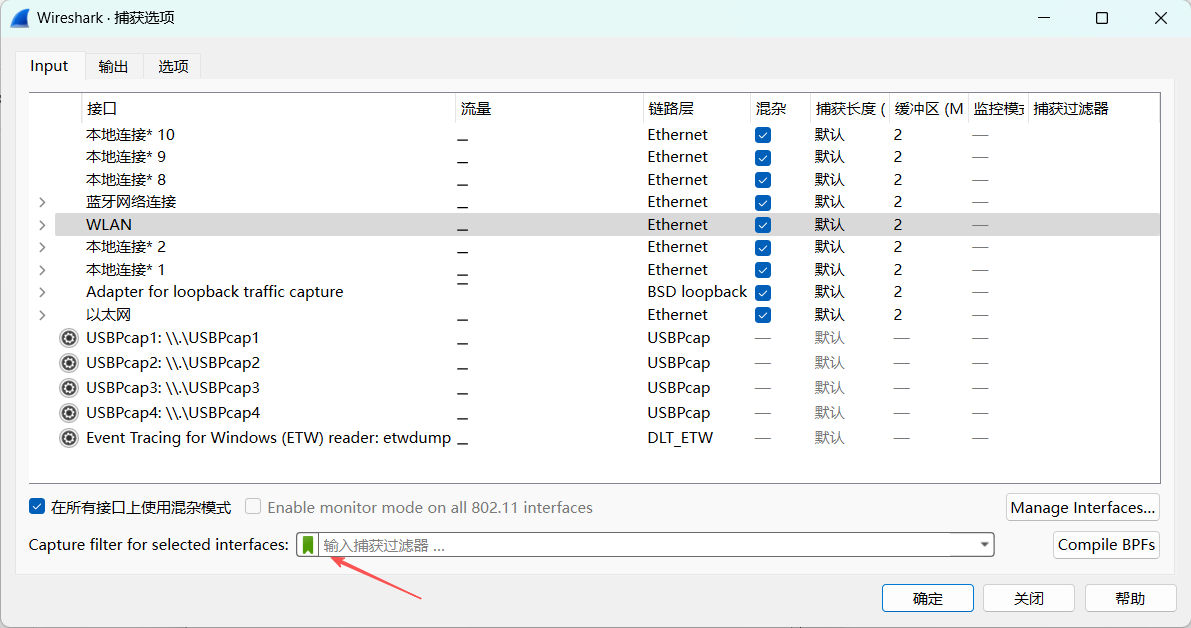Sort by the 链路层 column header
The image size is (1191, 628).
click(x=696, y=109)
